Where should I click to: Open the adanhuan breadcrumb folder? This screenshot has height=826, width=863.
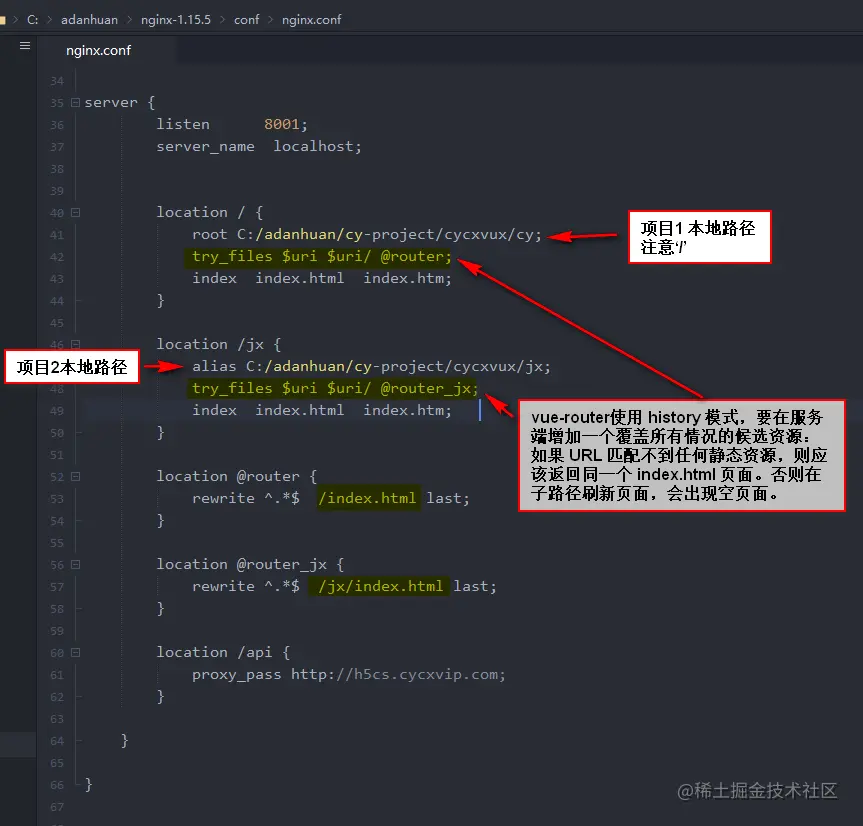coord(89,20)
